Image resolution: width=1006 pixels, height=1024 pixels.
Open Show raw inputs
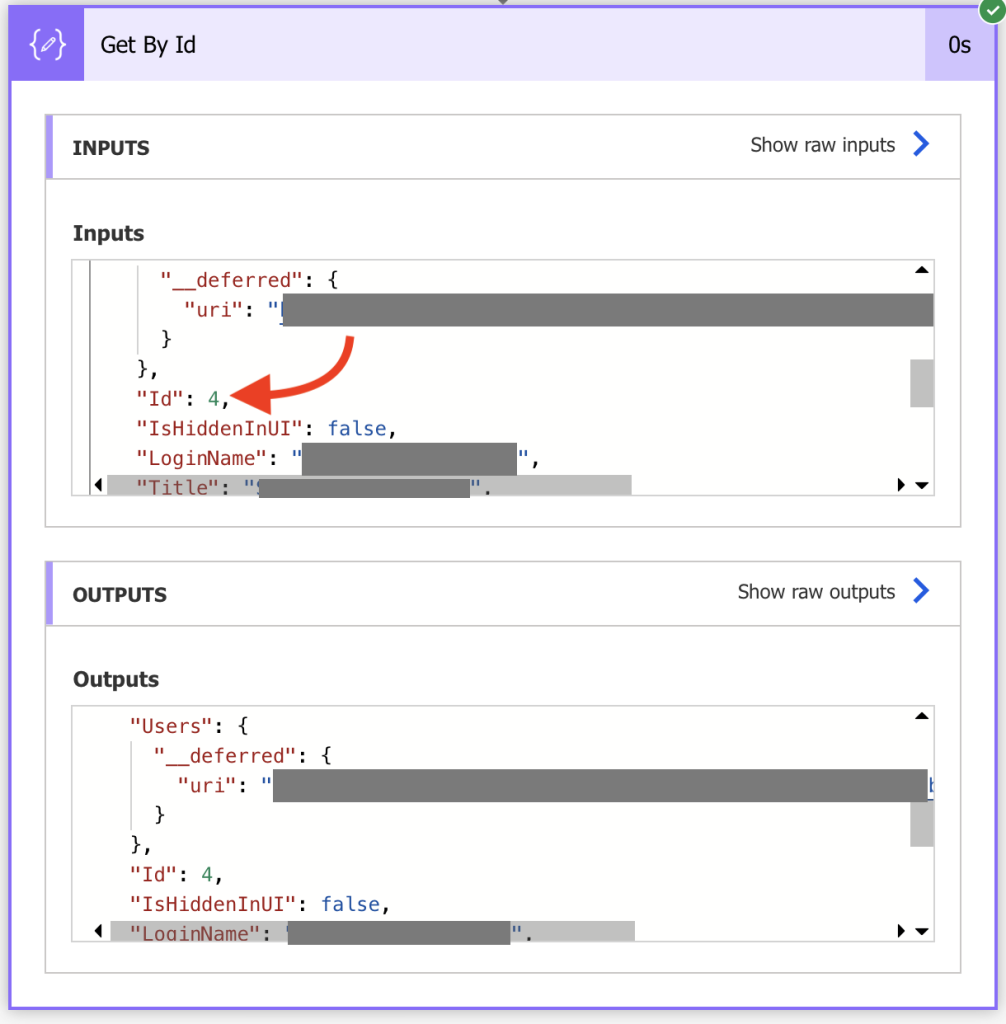click(822, 144)
